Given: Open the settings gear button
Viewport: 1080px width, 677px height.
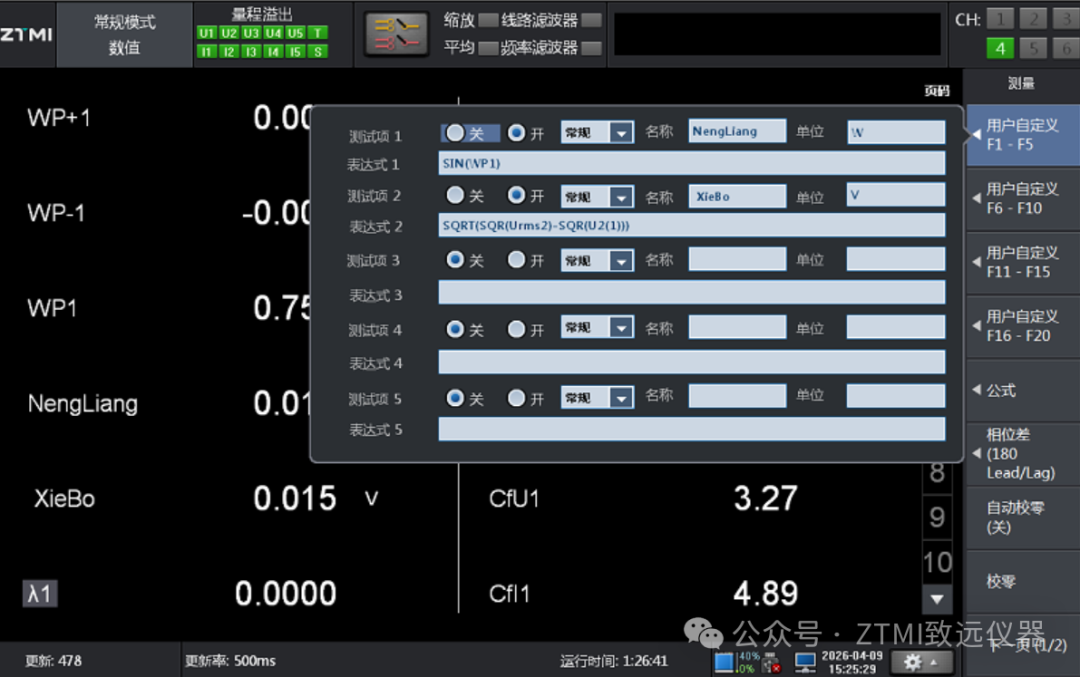Looking at the screenshot, I should [919, 662].
